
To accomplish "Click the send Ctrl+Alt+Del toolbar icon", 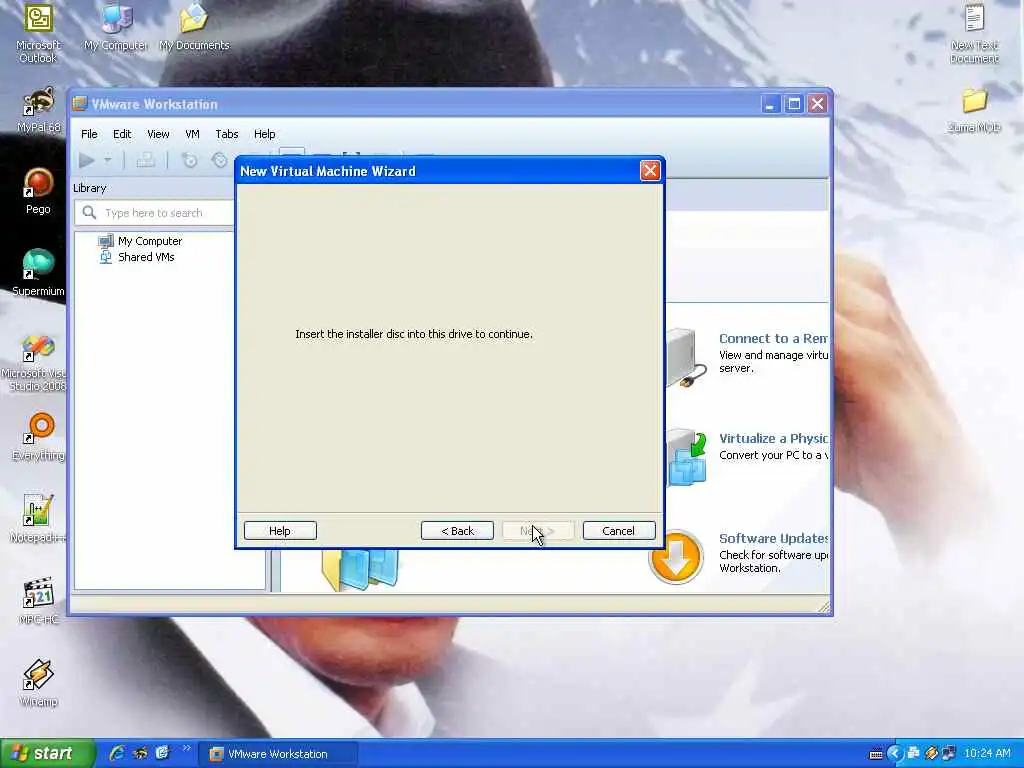I will pos(145,160).
